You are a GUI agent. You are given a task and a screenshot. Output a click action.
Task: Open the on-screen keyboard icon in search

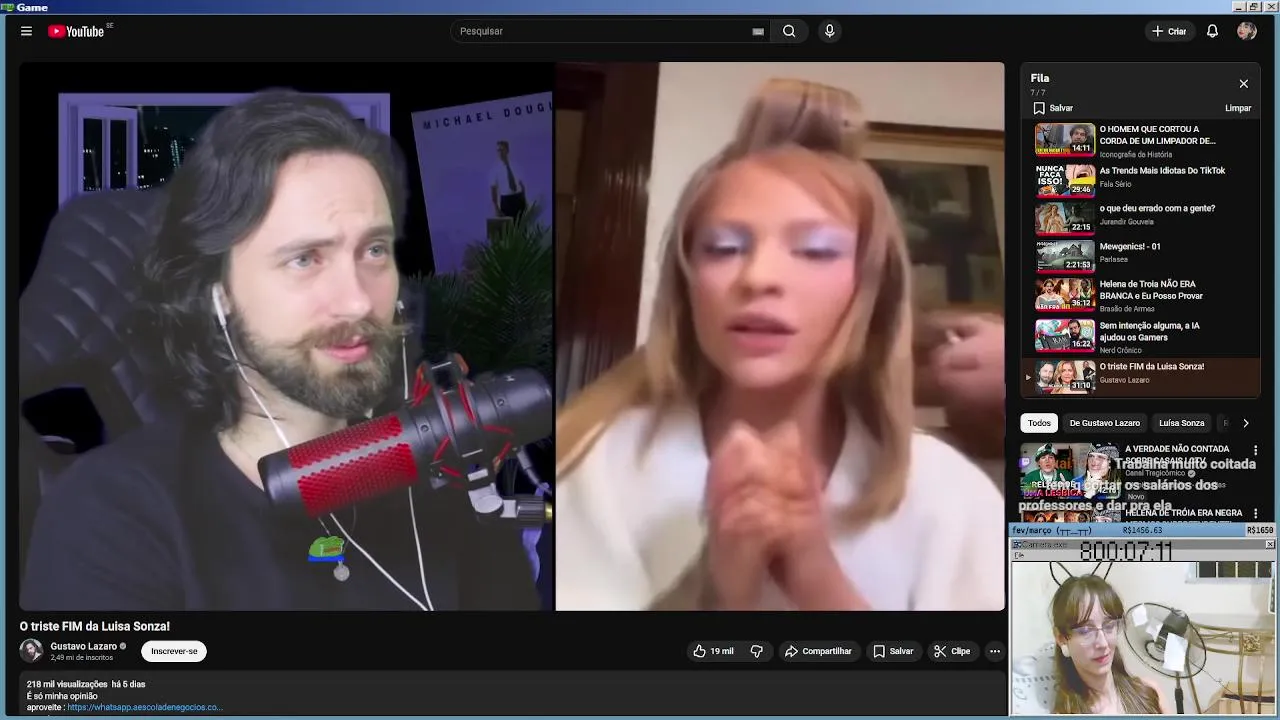[x=758, y=31]
